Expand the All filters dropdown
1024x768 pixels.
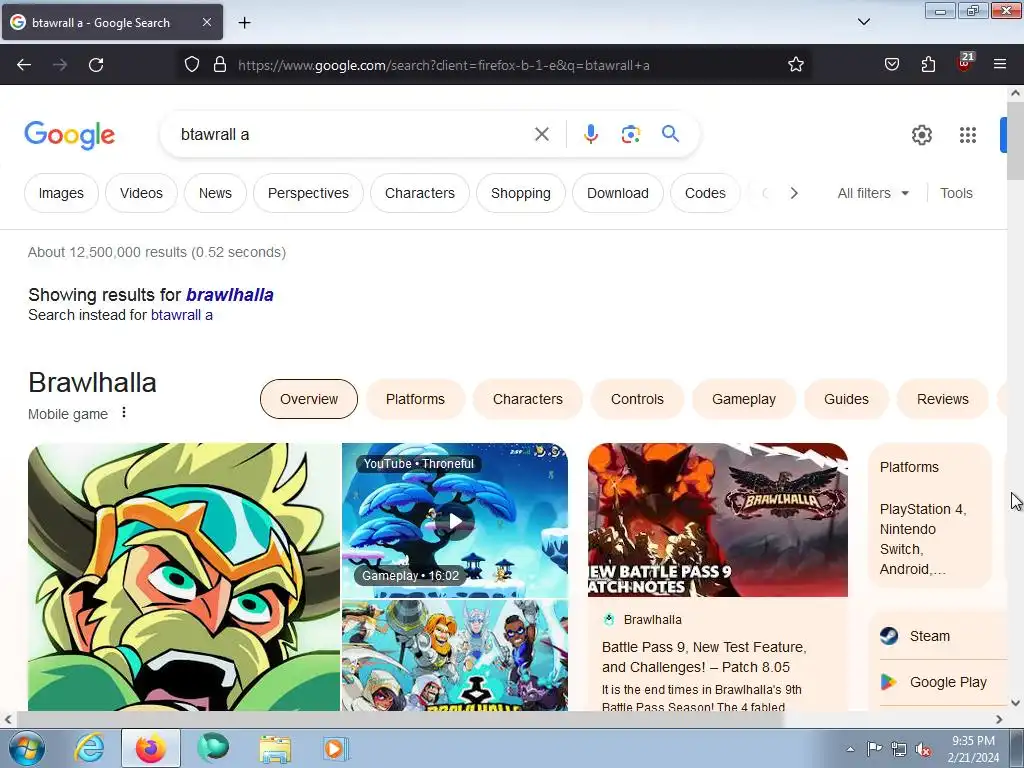pyautogui.click(x=873, y=193)
